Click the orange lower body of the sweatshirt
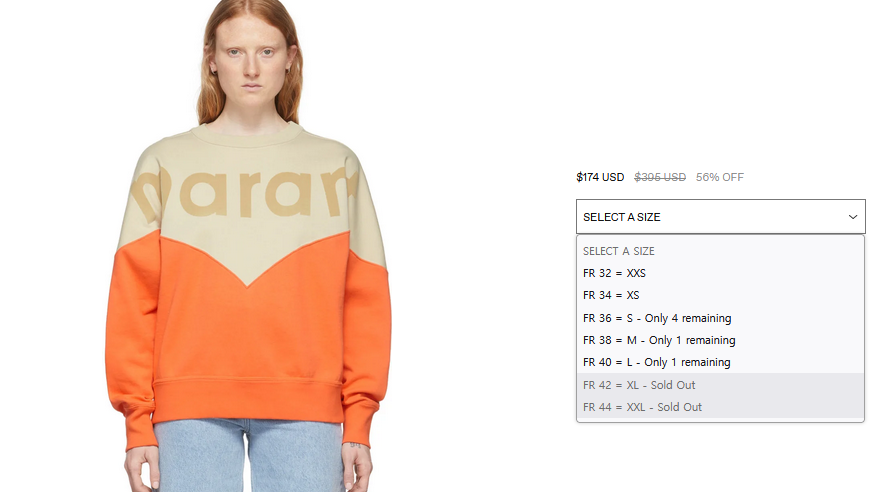Viewport: 875px width, 492px height. tap(248, 329)
